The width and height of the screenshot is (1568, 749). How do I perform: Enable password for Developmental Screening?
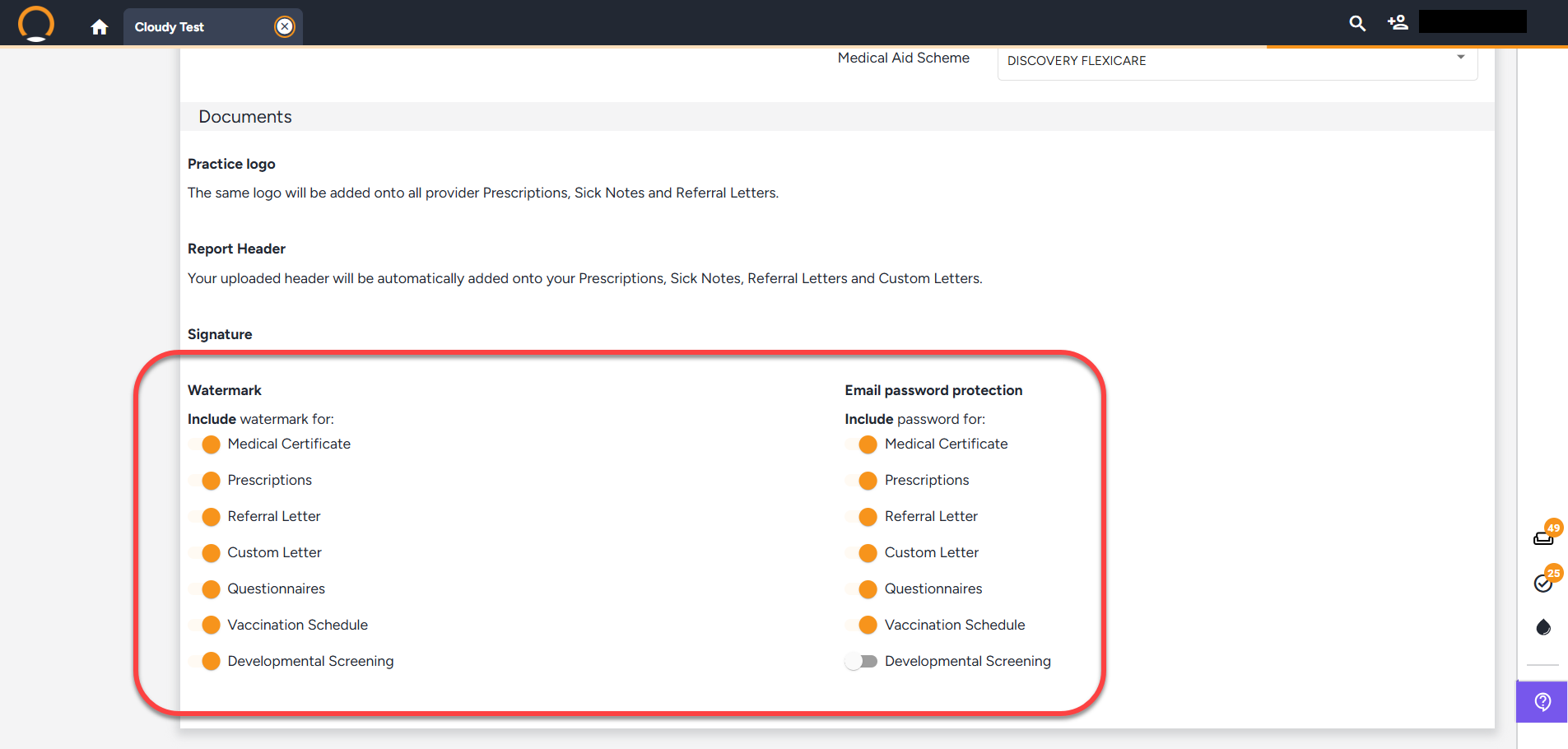tap(861, 662)
